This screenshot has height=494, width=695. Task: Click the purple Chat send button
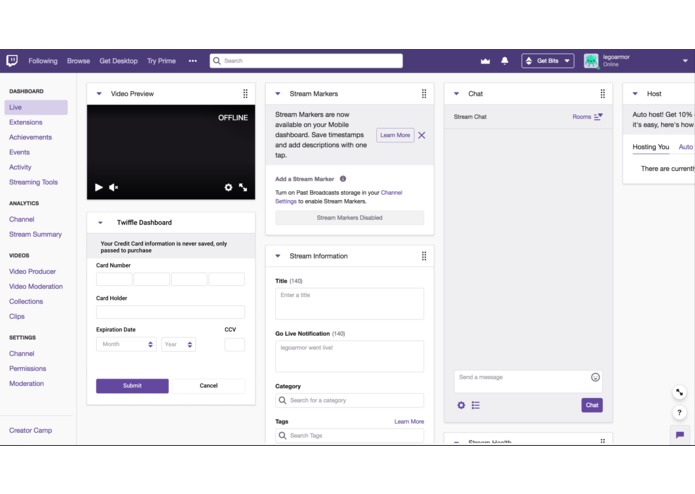click(592, 405)
